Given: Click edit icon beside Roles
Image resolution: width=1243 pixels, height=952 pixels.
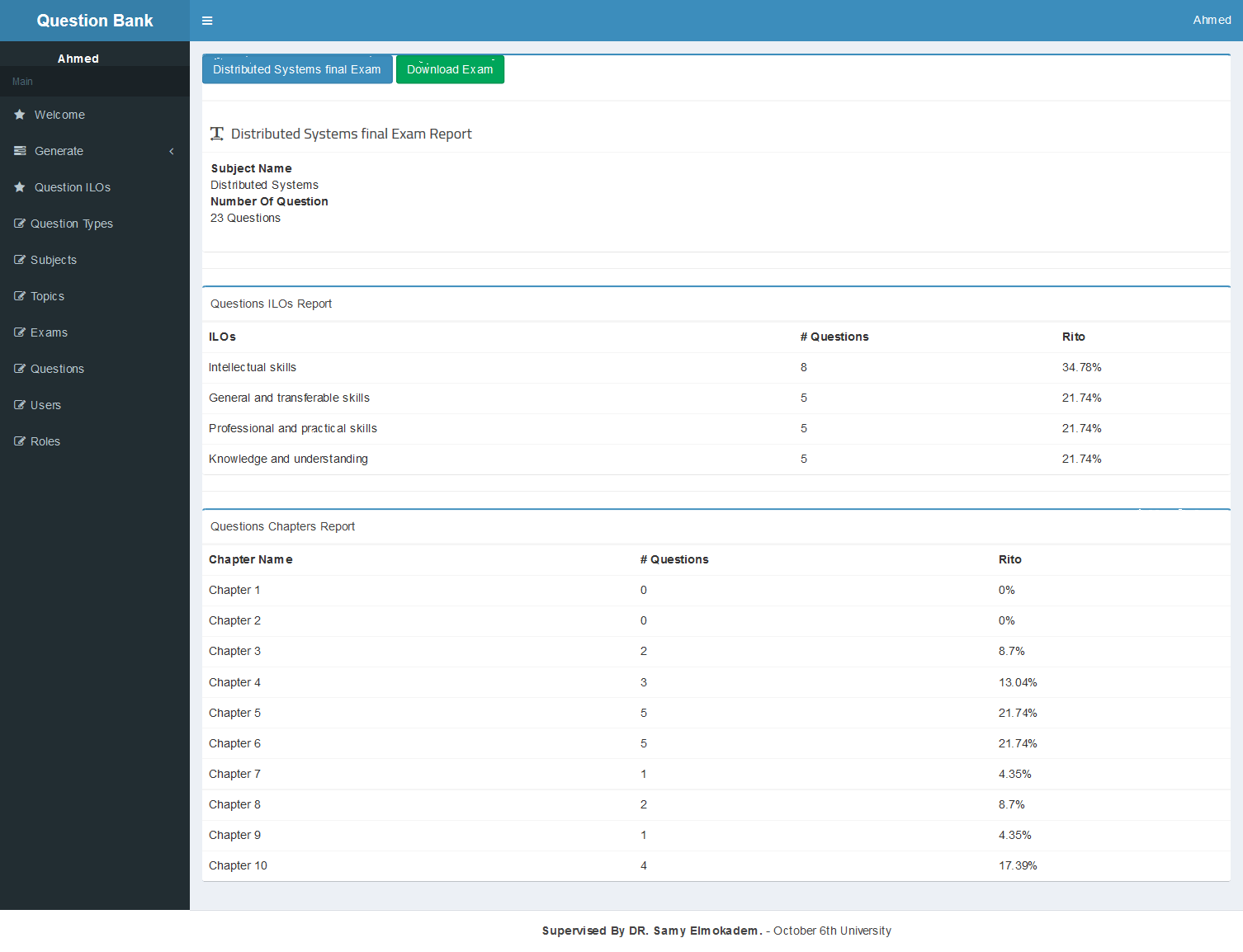Looking at the screenshot, I should (20, 441).
